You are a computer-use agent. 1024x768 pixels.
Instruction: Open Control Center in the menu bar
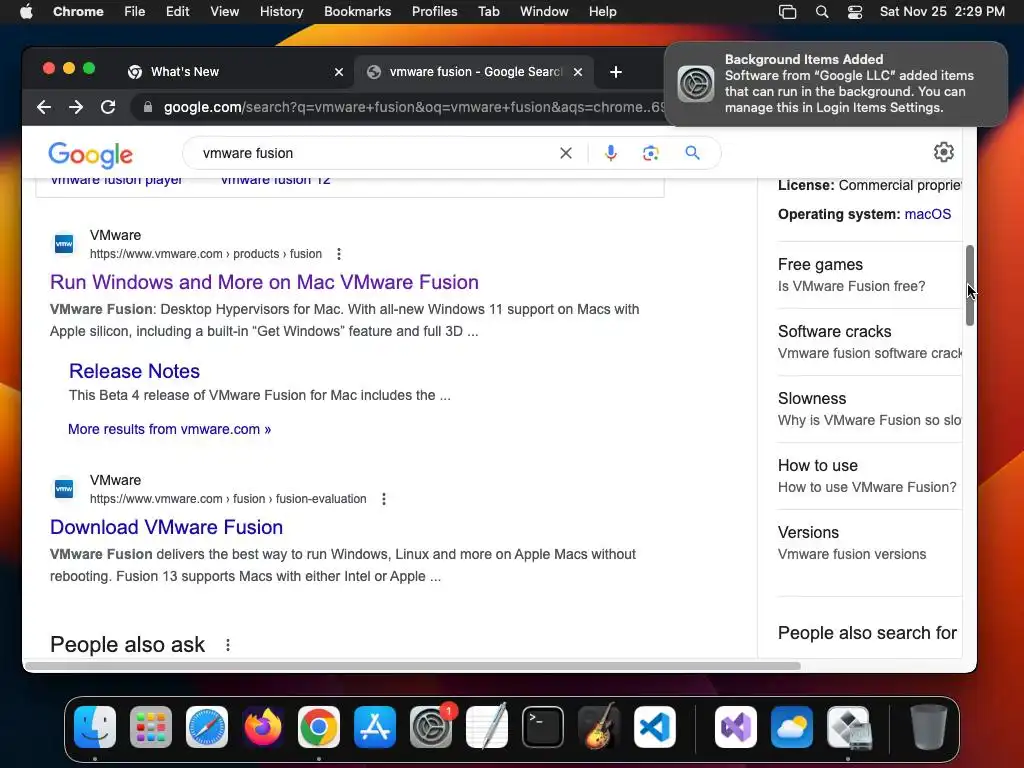click(855, 12)
